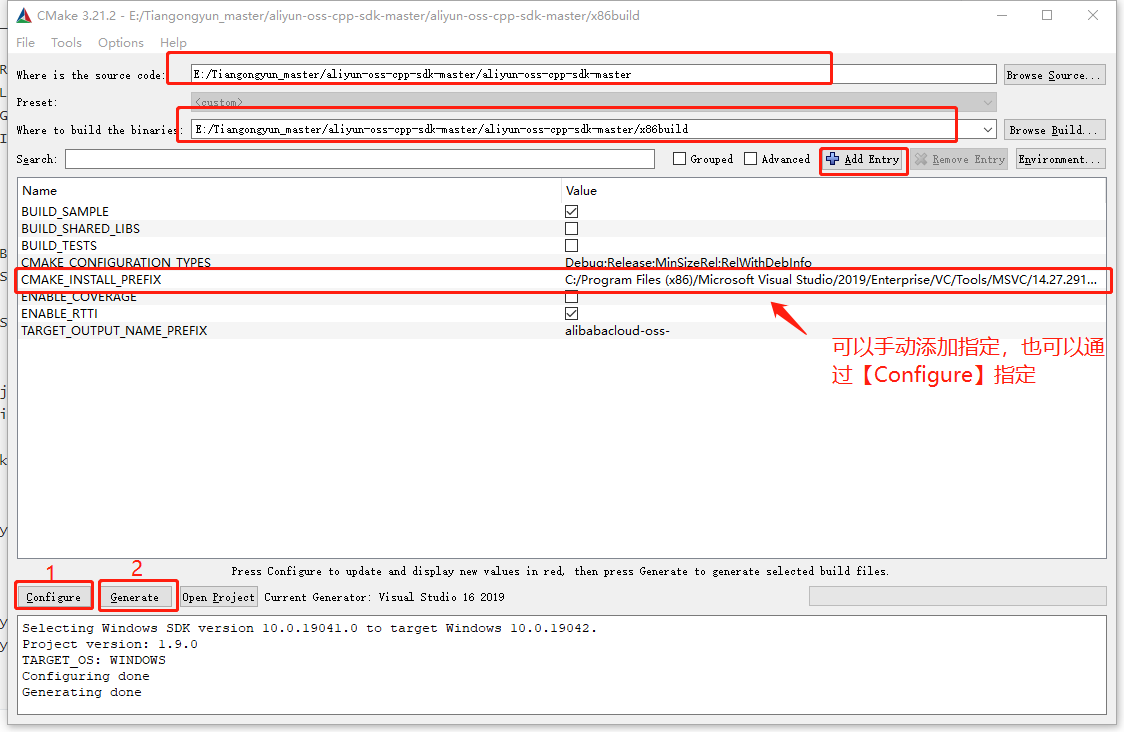The image size is (1124, 732).
Task: Click the 'Selecting Windows SDK version' log line
Action: tap(309, 628)
